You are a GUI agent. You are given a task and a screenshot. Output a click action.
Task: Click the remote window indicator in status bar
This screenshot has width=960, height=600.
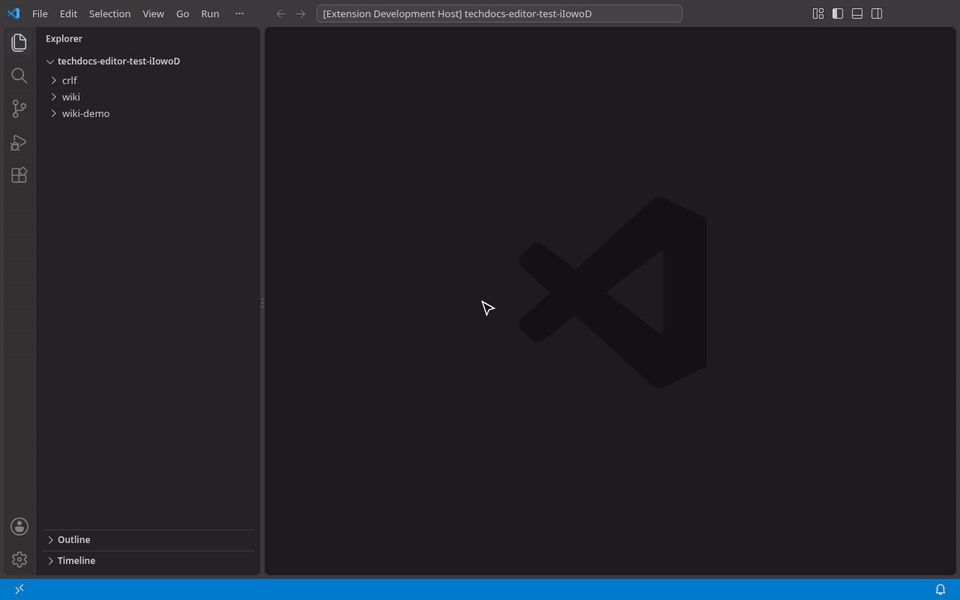pyautogui.click(x=20, y=589)
